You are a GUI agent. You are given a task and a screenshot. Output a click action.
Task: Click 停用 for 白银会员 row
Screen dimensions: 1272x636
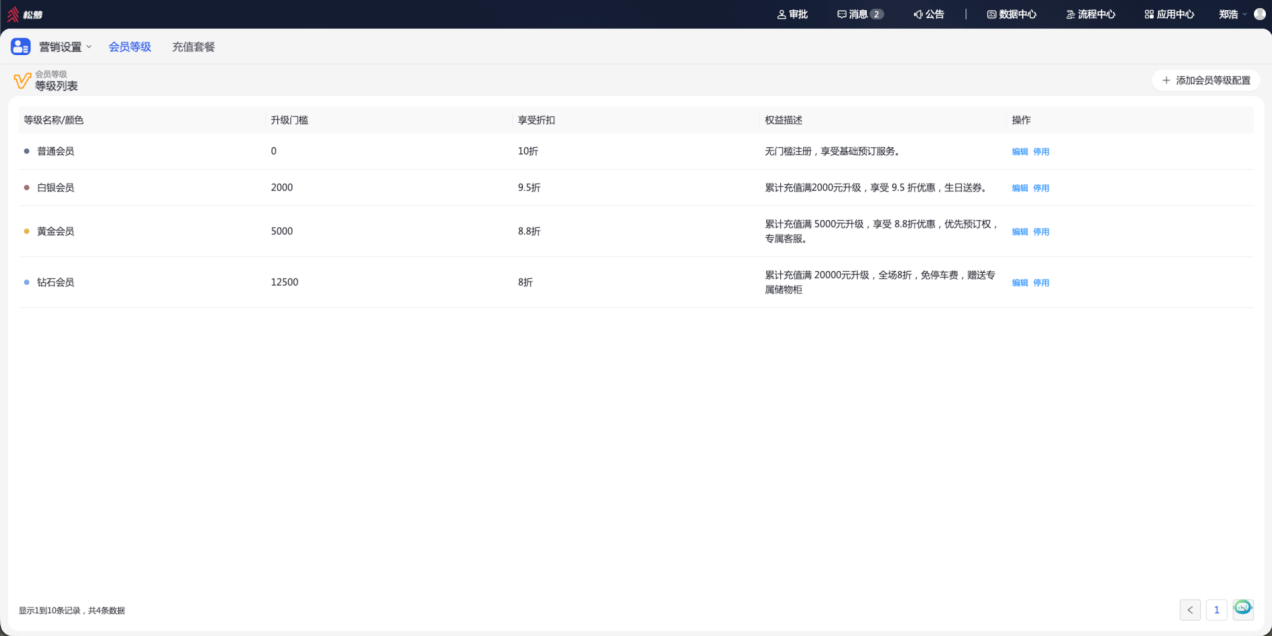(x=1041, y=188)
